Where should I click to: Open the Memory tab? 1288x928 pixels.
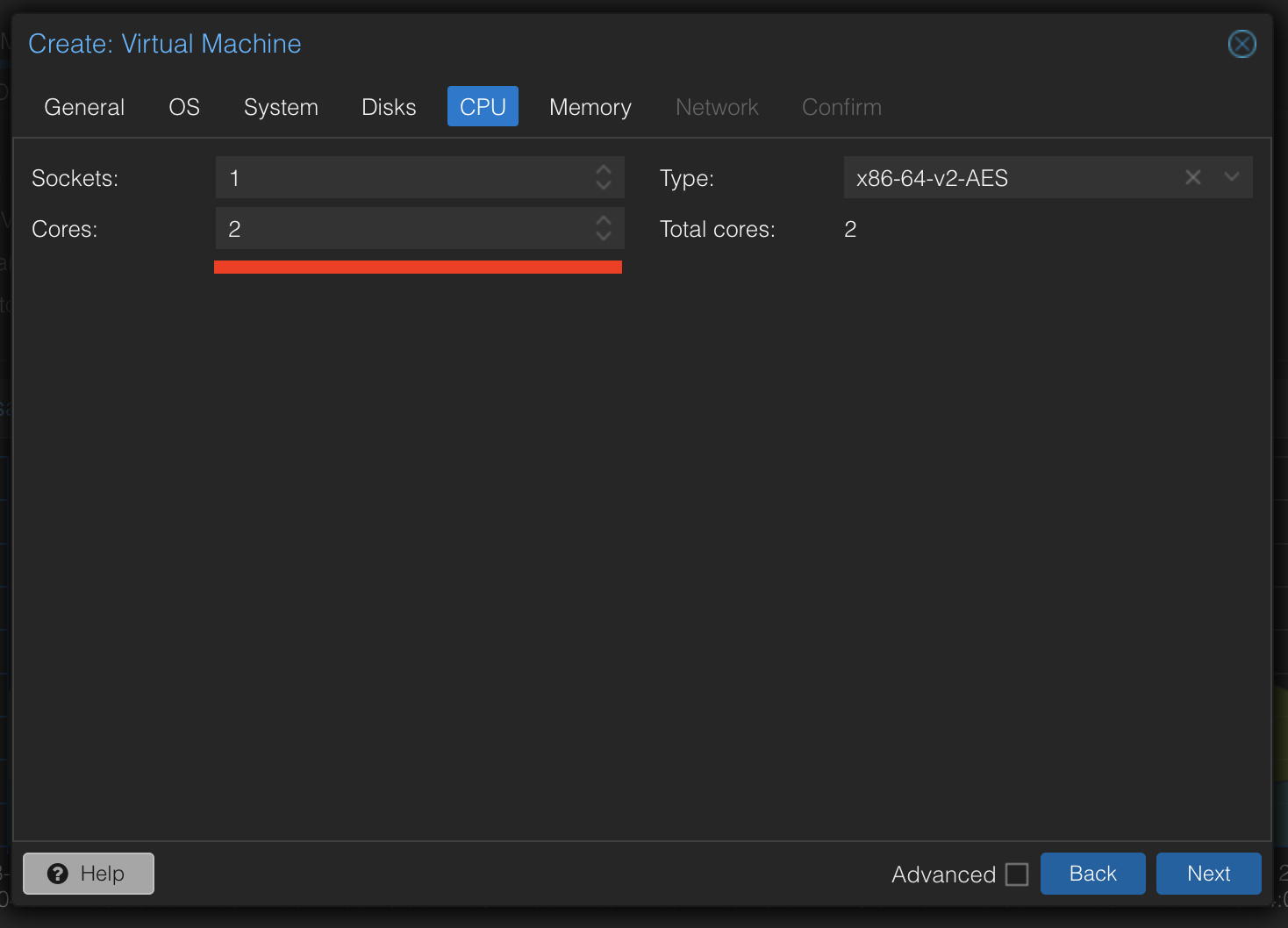click(x=590, y=107)
